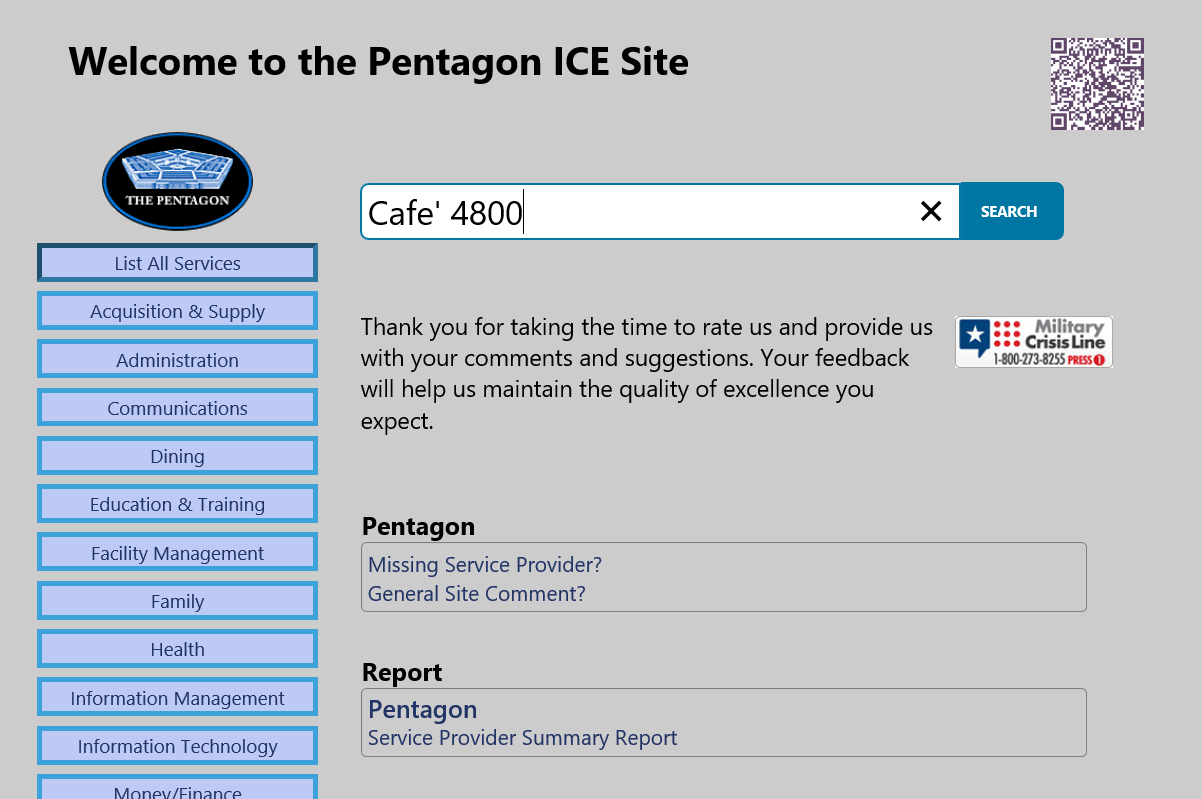
Task: Open the Service Provider Summary Report
Action: (522, 738)
